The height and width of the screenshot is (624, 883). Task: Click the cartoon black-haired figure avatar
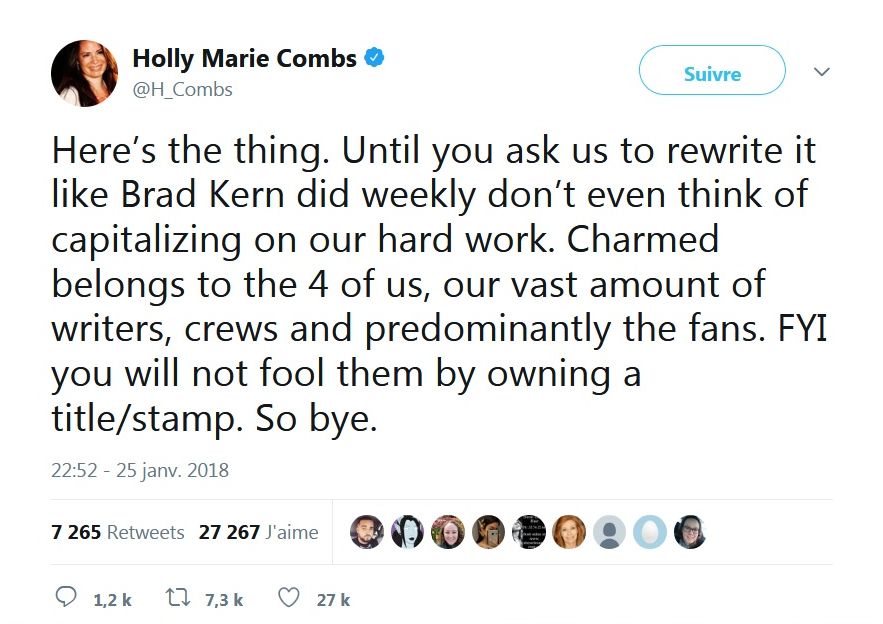click(x=407, y=532)
